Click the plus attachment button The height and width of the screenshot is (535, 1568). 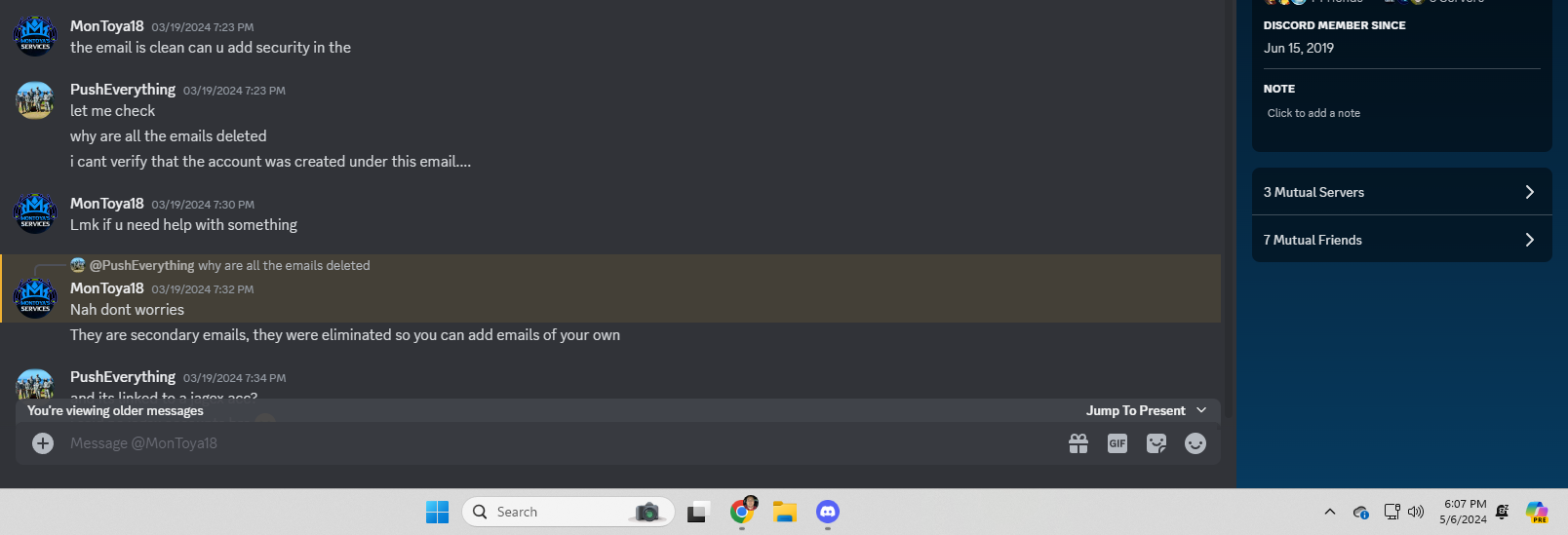43,443
